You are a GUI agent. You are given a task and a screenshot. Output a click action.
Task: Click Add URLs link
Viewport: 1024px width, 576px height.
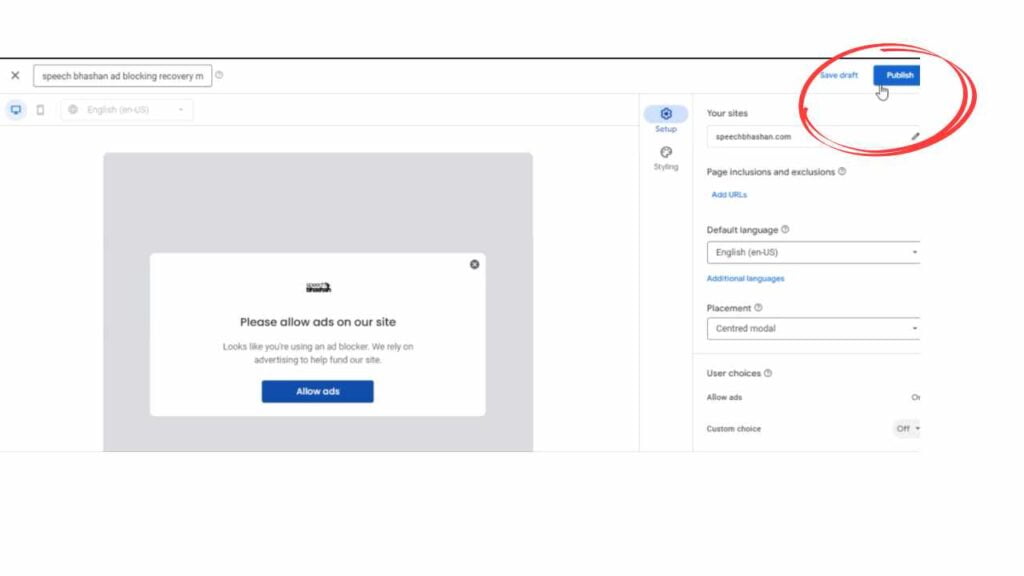coord(729,195)
